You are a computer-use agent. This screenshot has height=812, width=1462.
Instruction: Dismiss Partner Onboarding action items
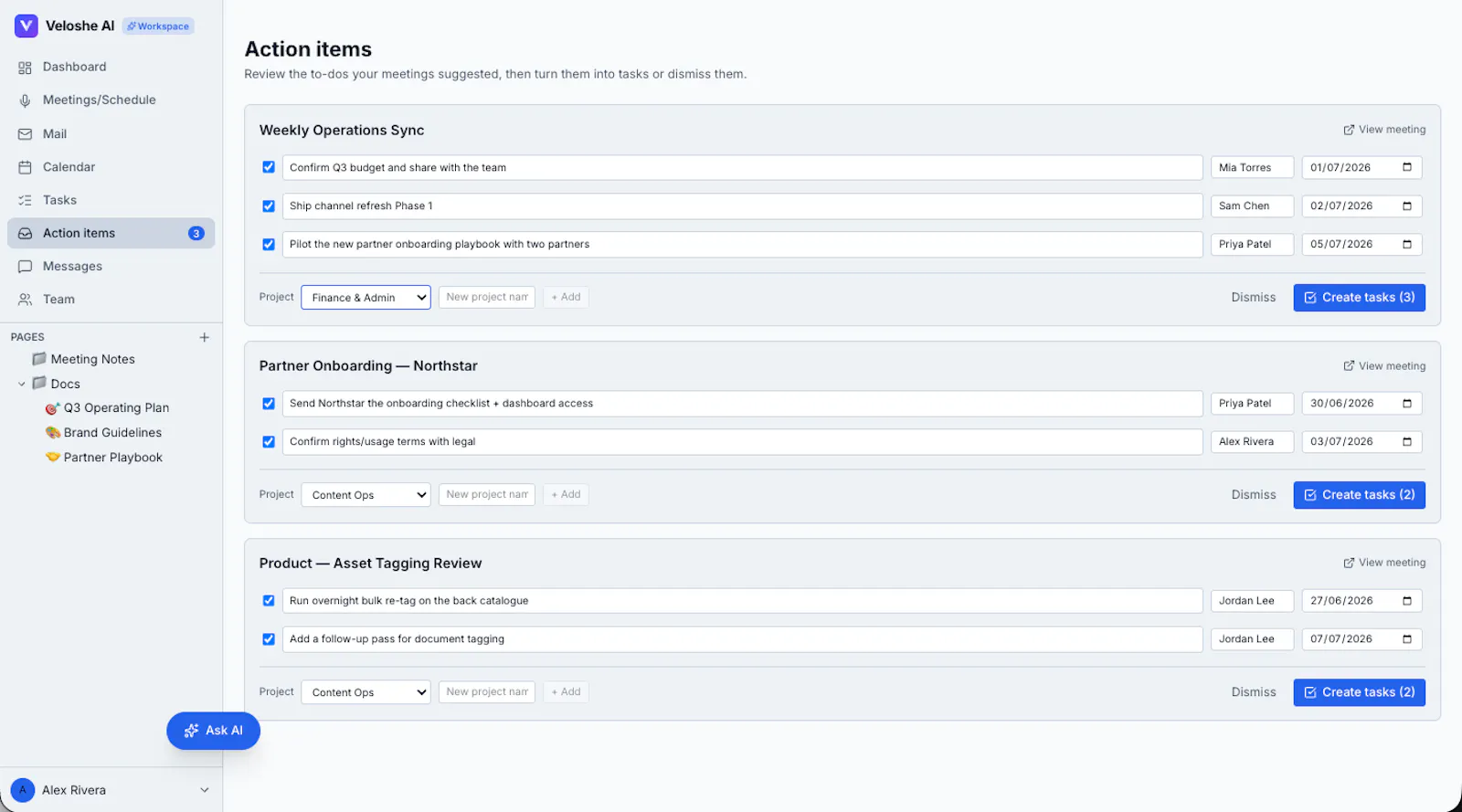(x=1254, y=495)
